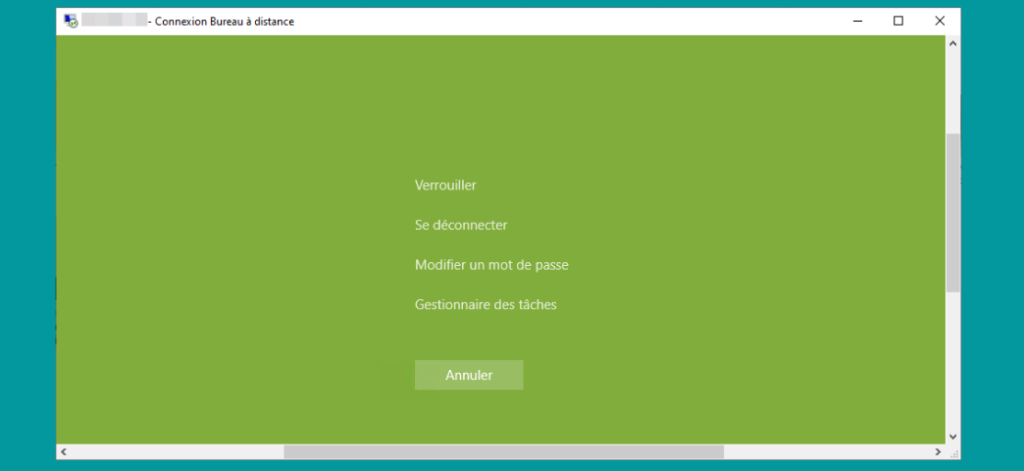Image resolution: width=1024 pixels, height=471 pixels.
Task: Click the vertical scrollbar up arrow
Action: (x=952, y=44)
